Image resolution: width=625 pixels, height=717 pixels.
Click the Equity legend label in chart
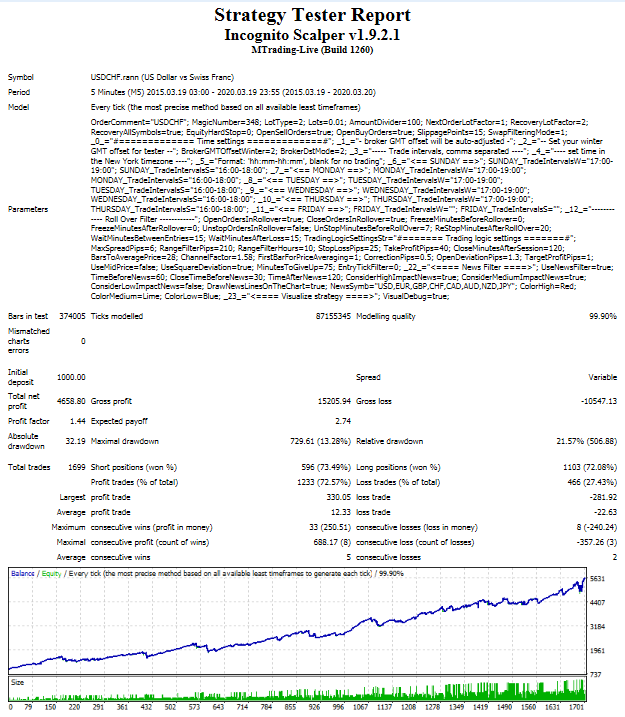coord(52,574)
